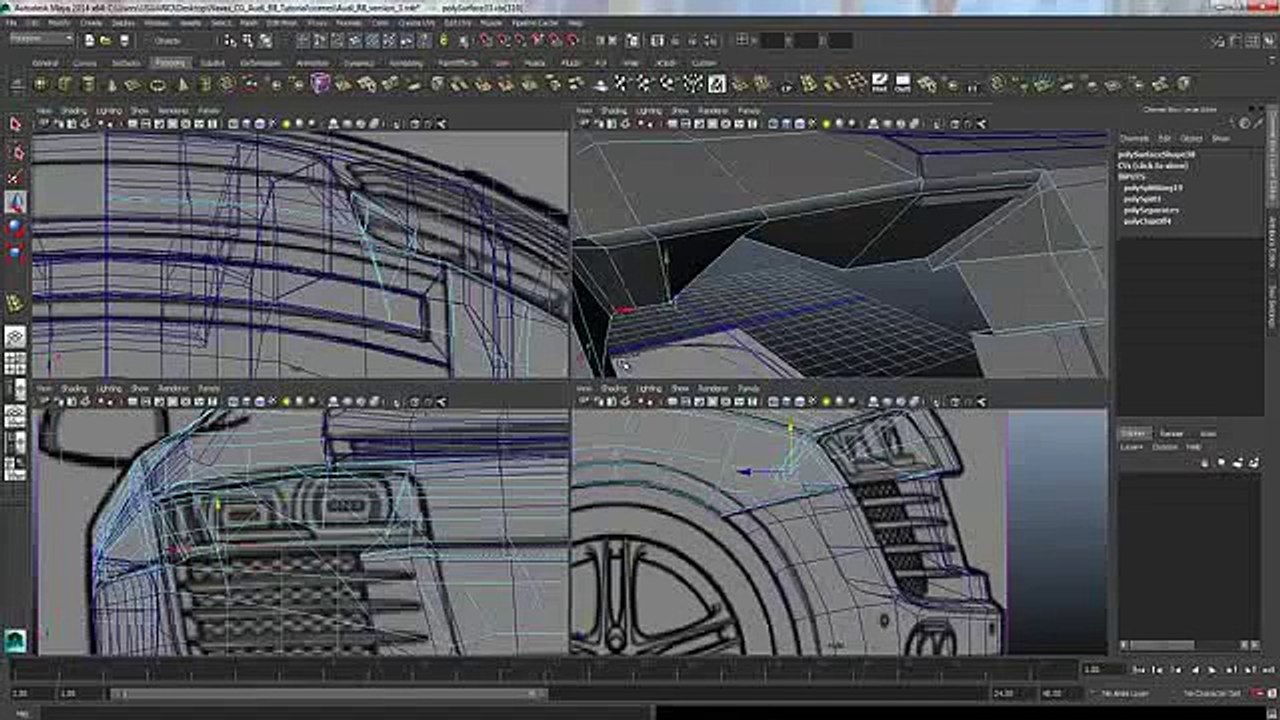Open the Channels menu in Channel Box
Screen dimensions: 1280x720
point(1134,138)
